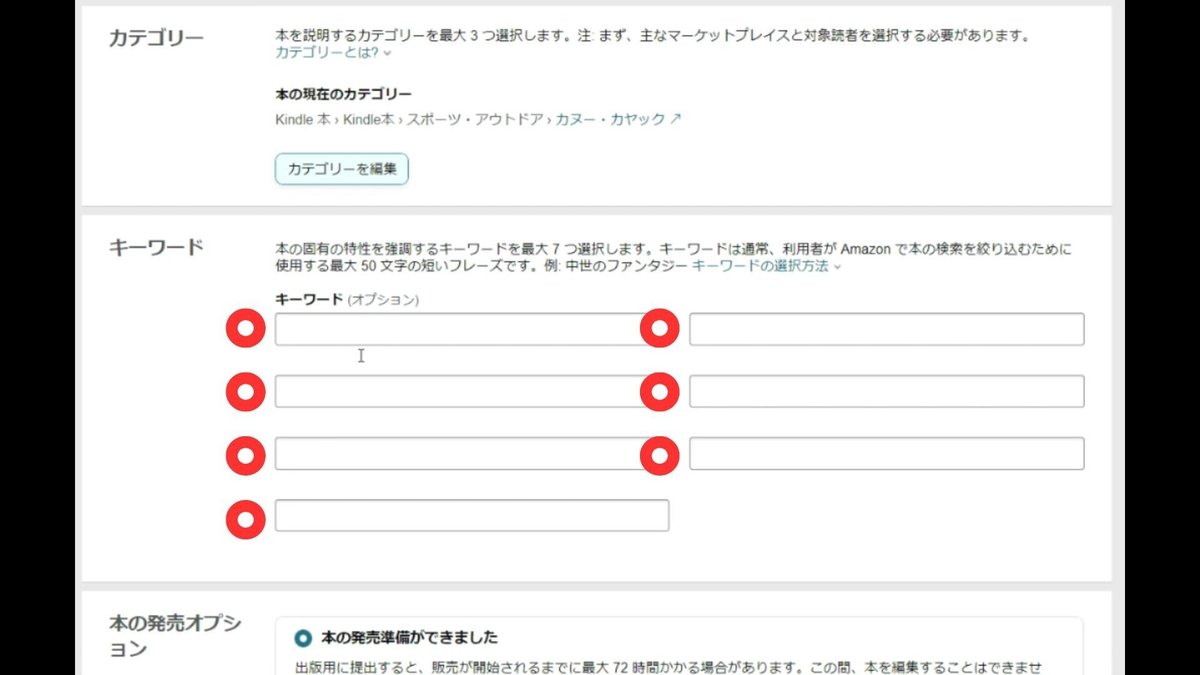Click red ring marker beside fourth-row keyword field
This screenshot has width=1200, height=675.
tap(245, 519)
